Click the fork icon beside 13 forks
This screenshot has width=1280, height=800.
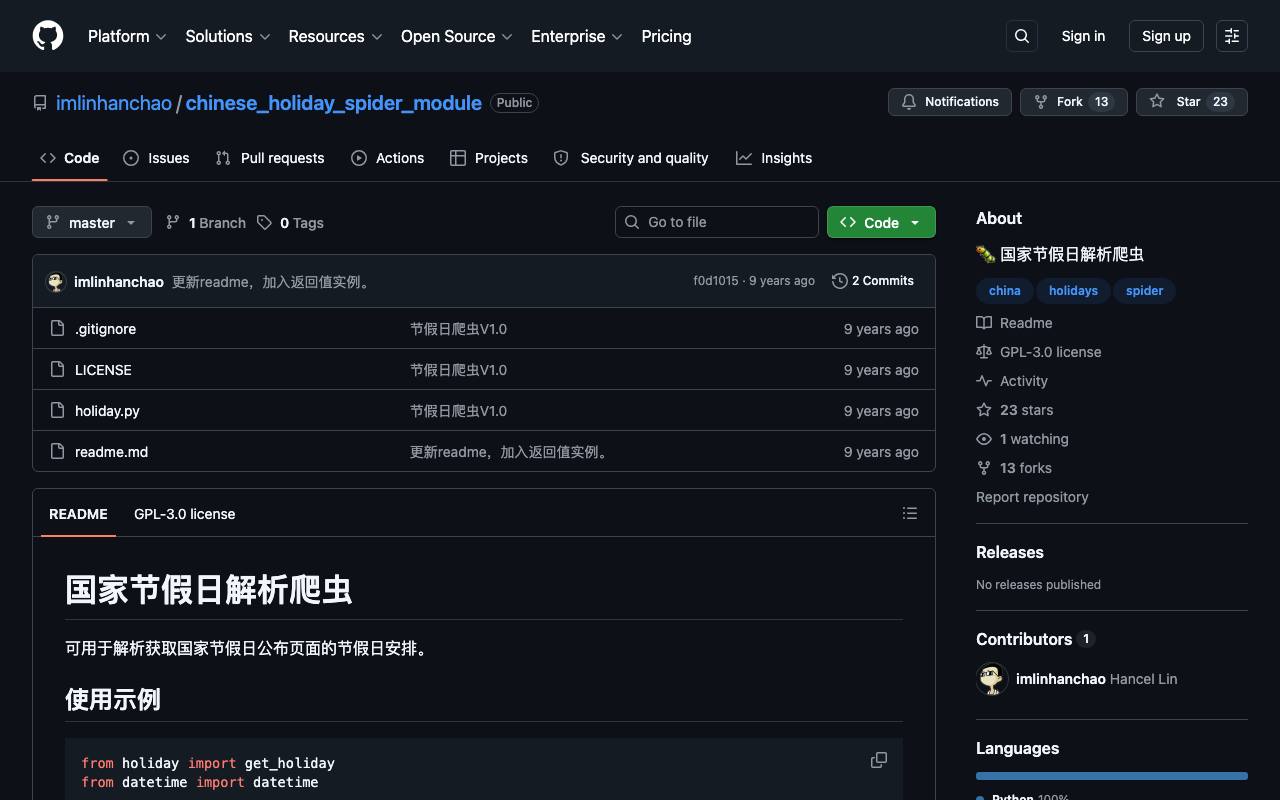pyautogui.click(x=984, y=468)
